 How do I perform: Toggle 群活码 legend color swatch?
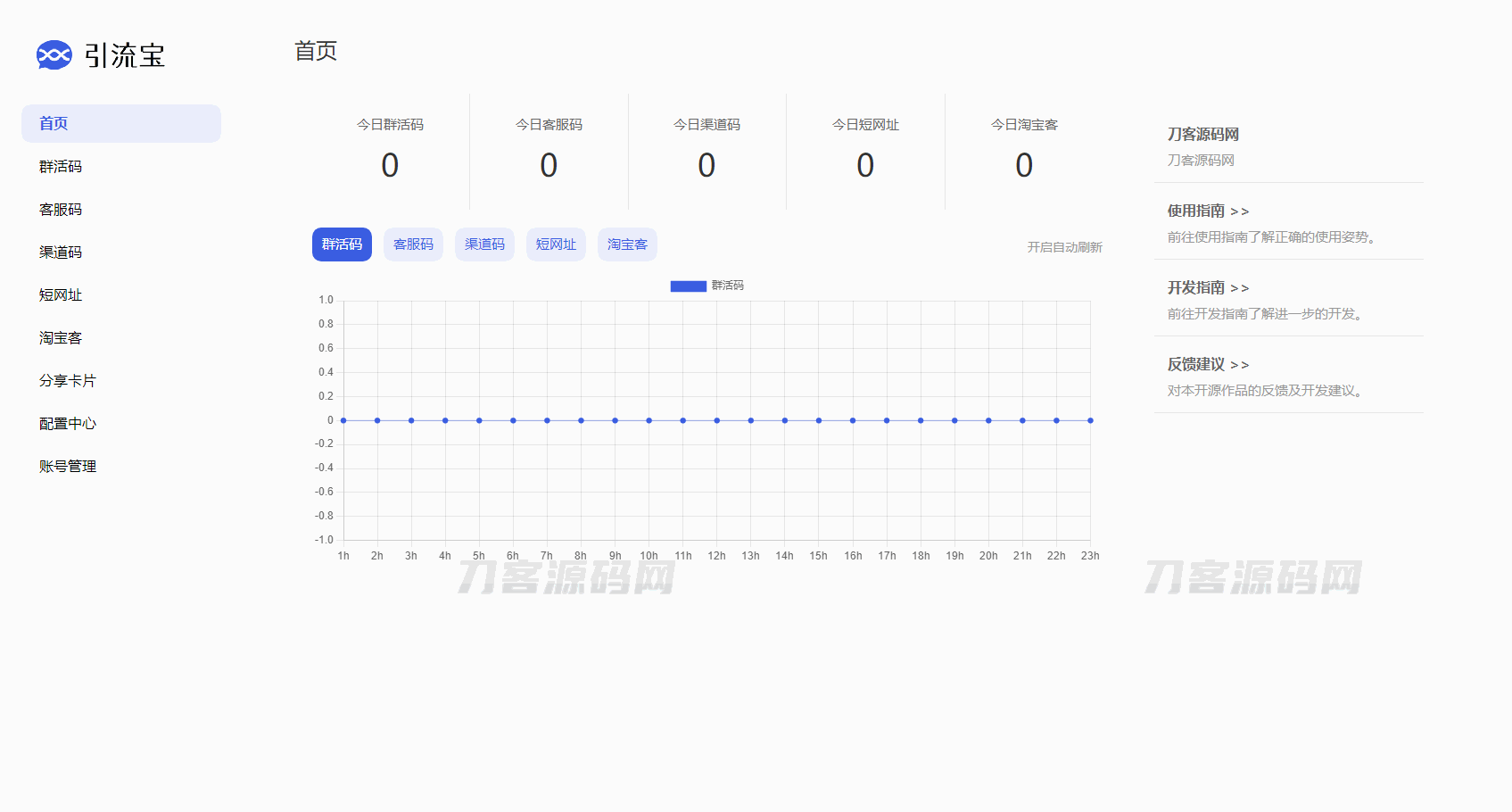coord(688,286)
